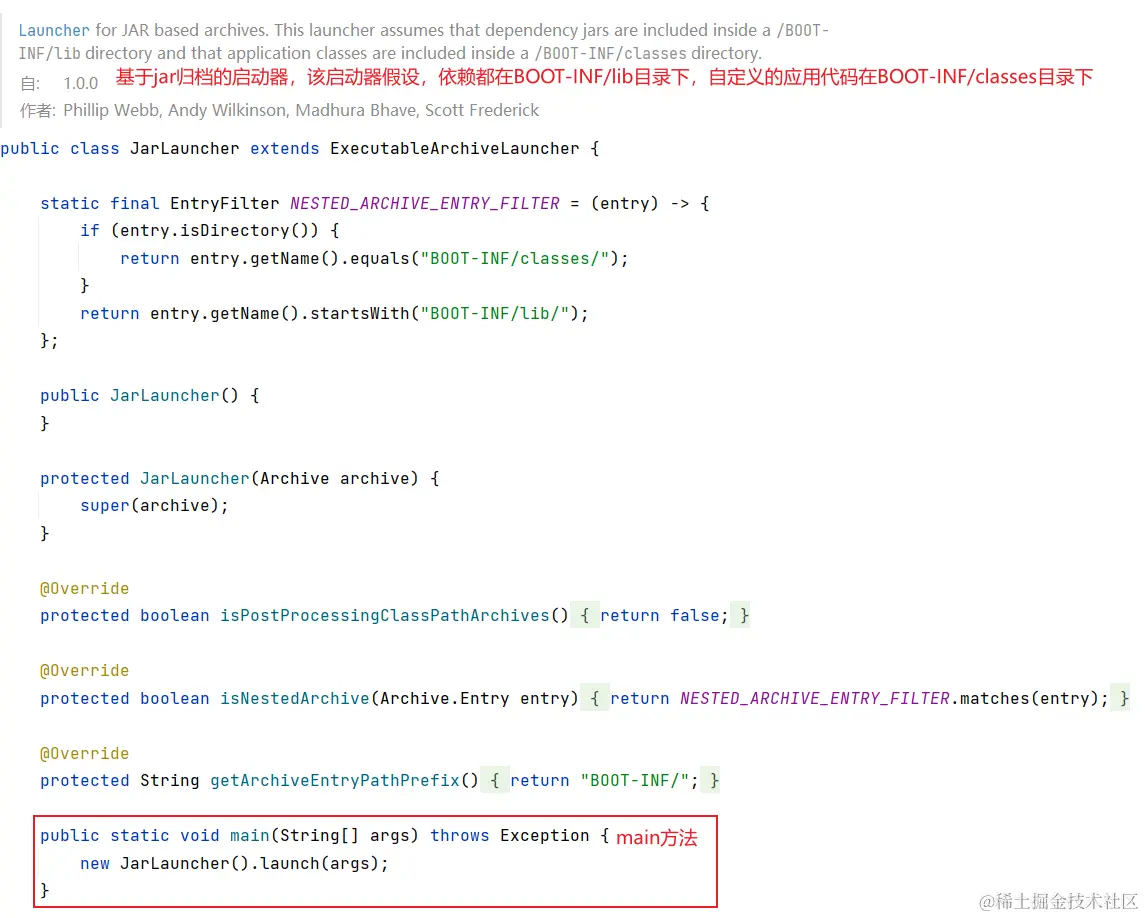Click the String[] args parameter
This screenshot has width=1145, height=918.
pyautogui.click(x=344, y=835)
